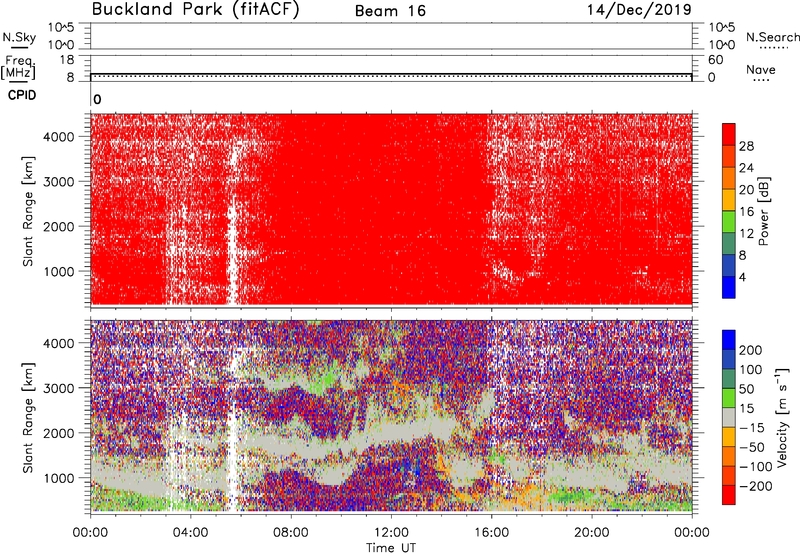This screenshot has height=554, width=800.
Task: Click the velocity panel 'Slant Range [km]' label
Action: pos(28,417)
